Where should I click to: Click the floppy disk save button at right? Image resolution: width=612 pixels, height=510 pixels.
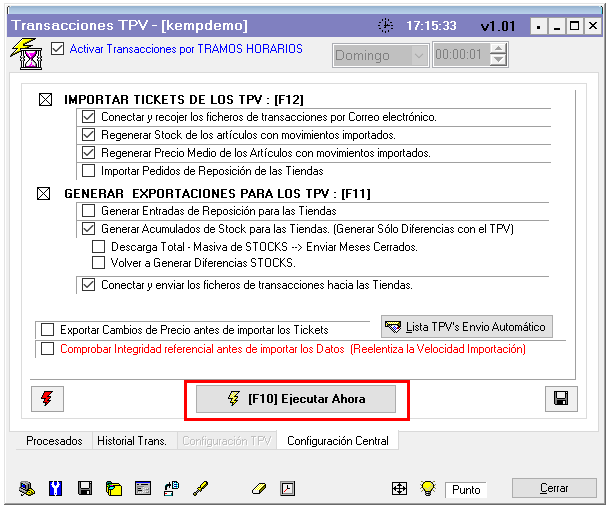point(561,398)
